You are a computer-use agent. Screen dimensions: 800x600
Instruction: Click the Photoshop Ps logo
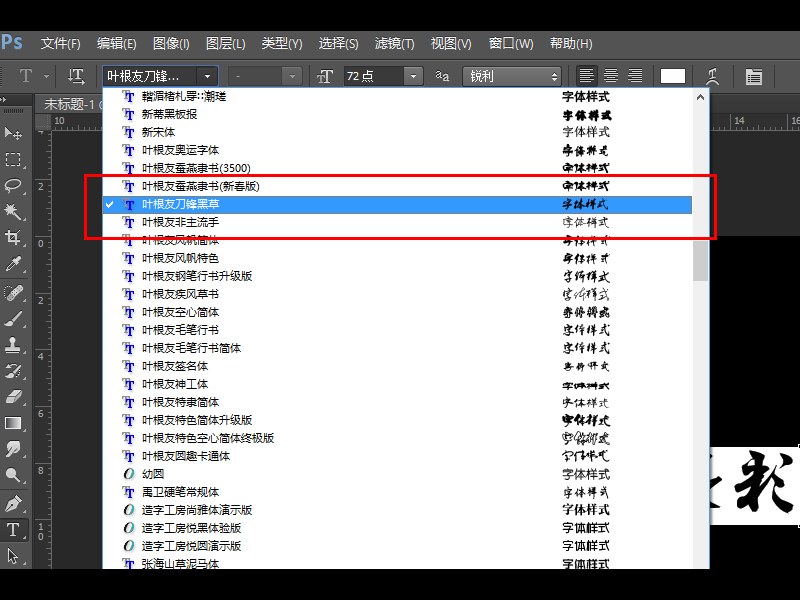click(x=11, y=42)
